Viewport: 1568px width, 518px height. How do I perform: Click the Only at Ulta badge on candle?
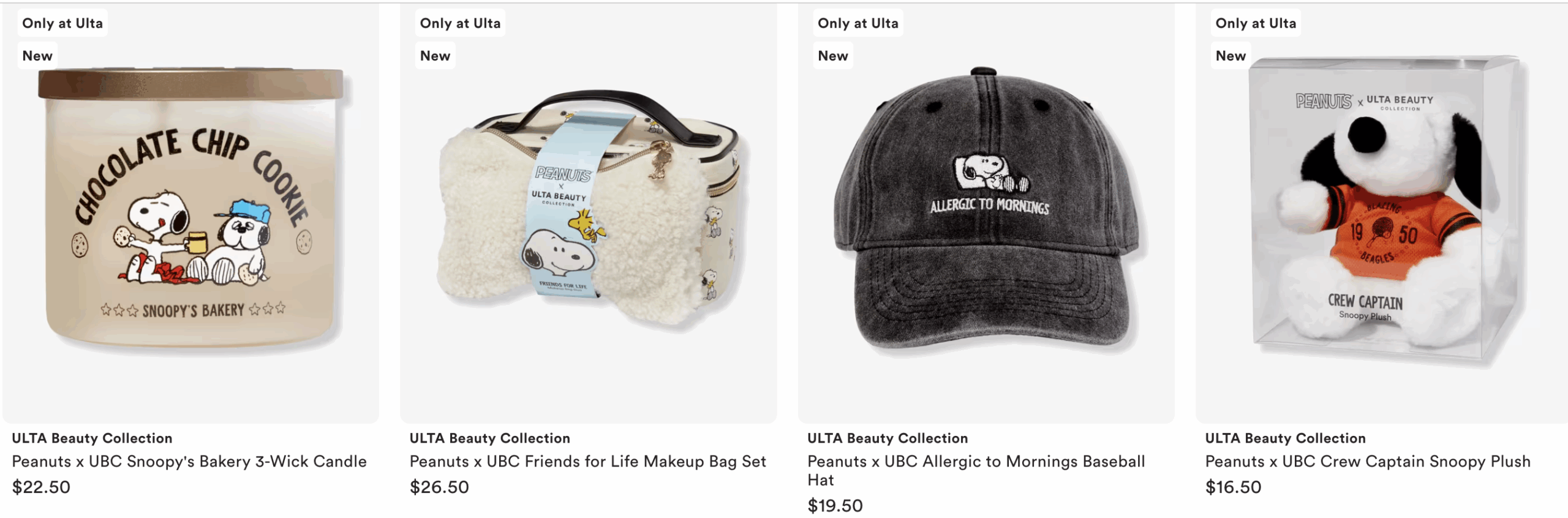tap(62, 23)
